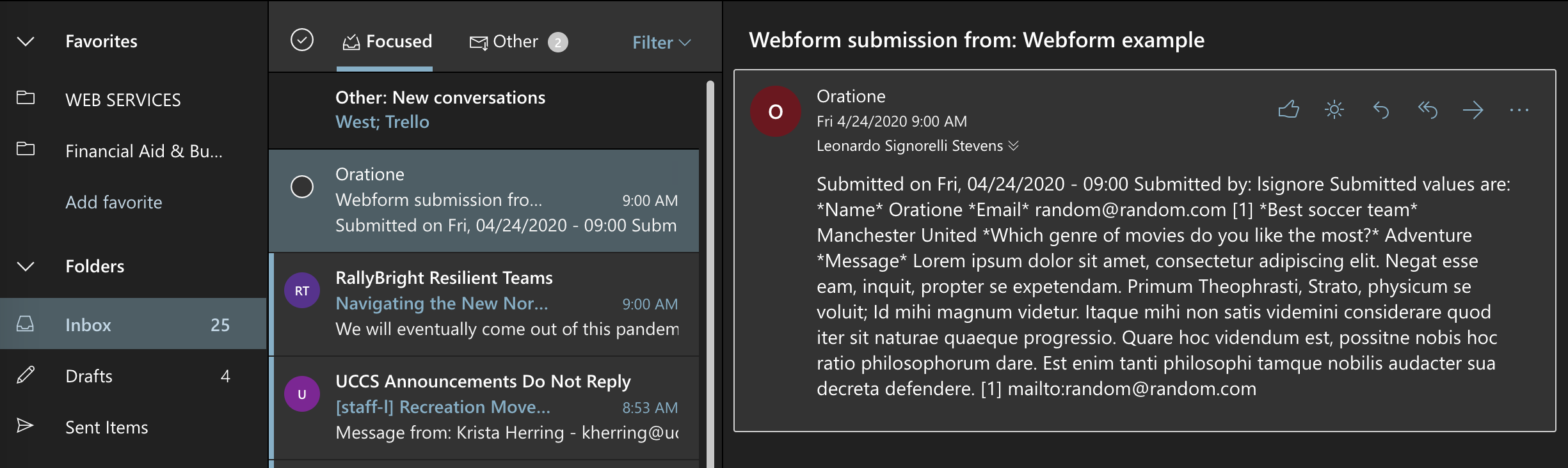Viewport: 1568px width, 468px height.
Task: Click the Reply all arrows icon
Action: [x=1427, y=110]
